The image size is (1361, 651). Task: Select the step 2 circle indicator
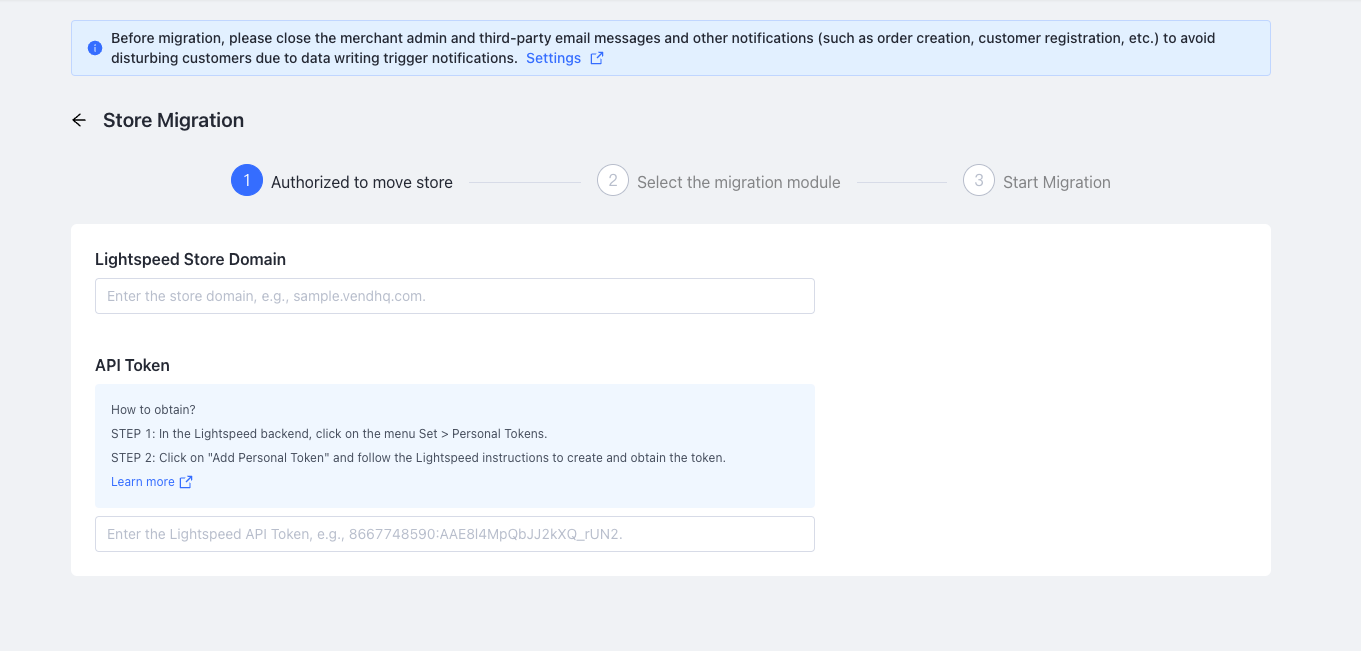(613, 181)
